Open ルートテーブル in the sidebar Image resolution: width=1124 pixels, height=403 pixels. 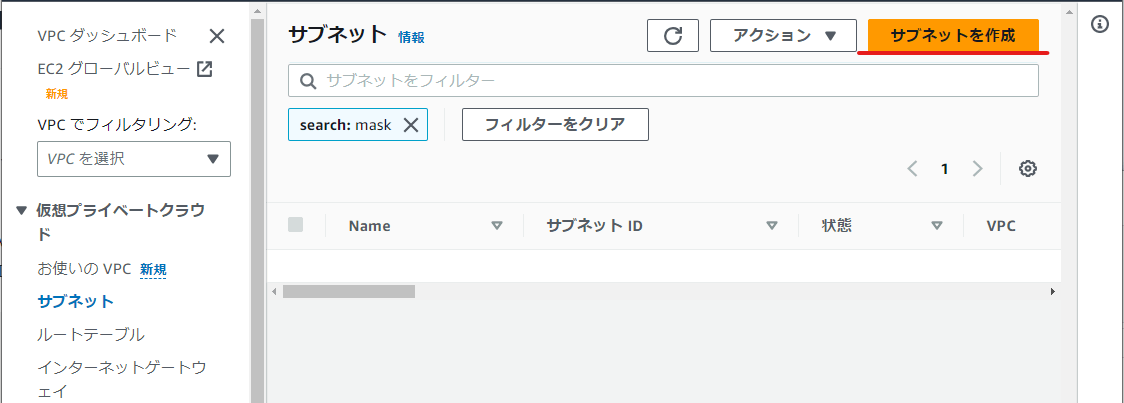point(91,334)
